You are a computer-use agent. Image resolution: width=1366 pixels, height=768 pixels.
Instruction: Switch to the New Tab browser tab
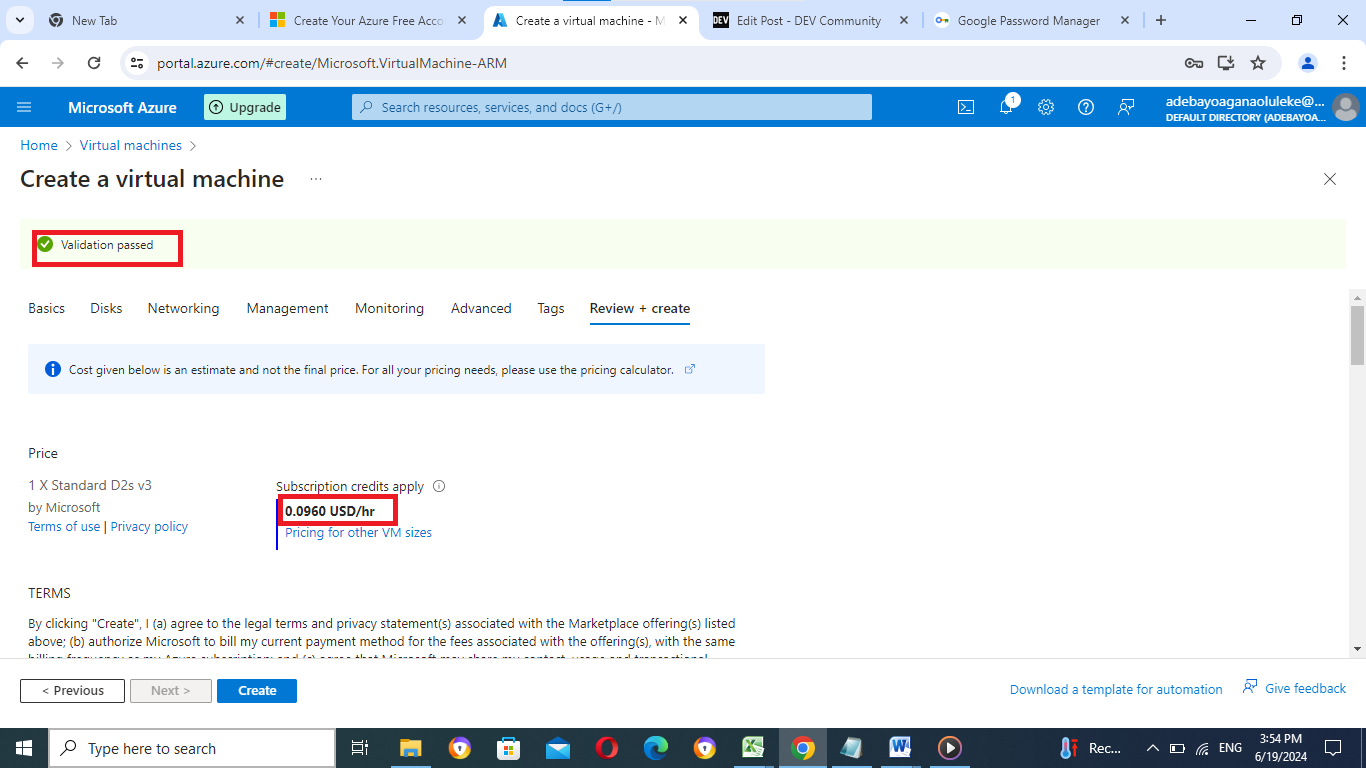point(146,20)
